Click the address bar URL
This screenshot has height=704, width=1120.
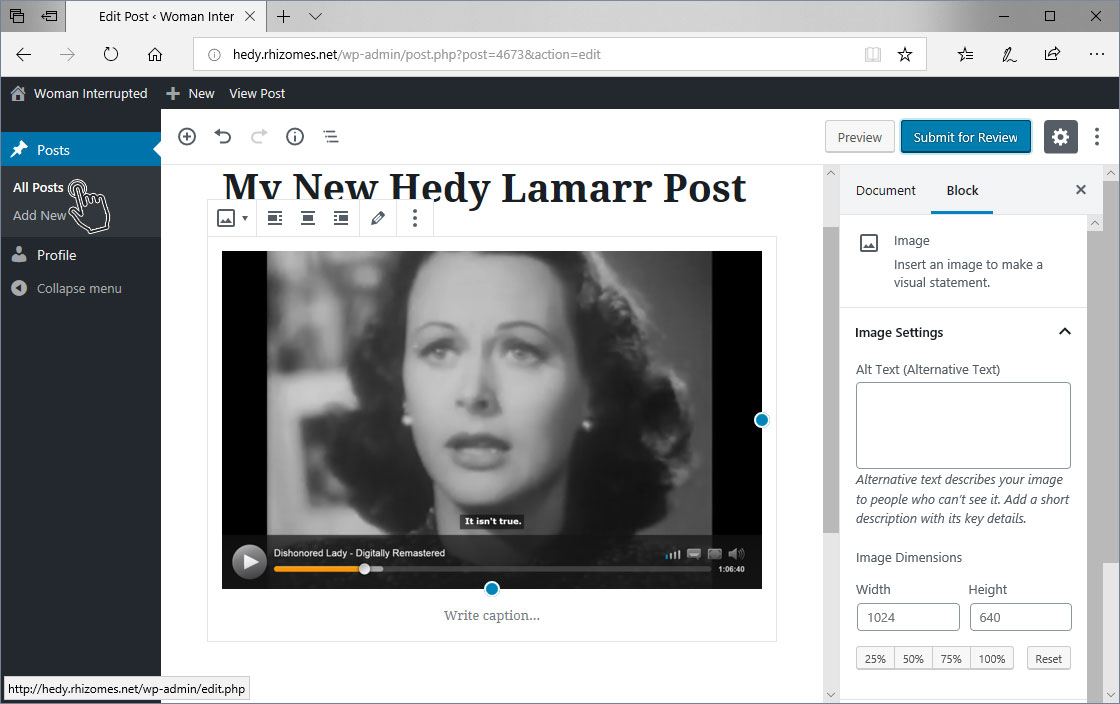(x=416, y=54)
